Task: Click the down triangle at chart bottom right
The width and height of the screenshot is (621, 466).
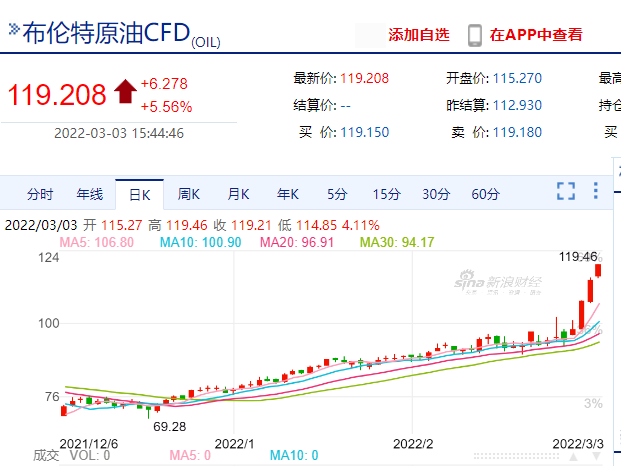Action: click(x=596, y=456)
